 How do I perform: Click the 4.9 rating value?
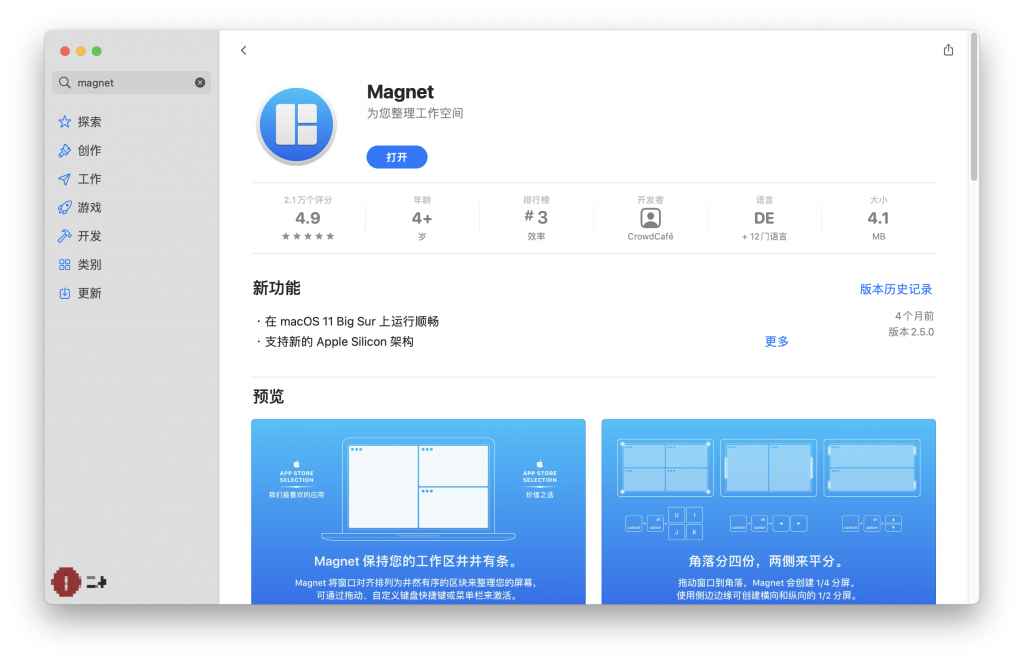[x=308, y=218]
